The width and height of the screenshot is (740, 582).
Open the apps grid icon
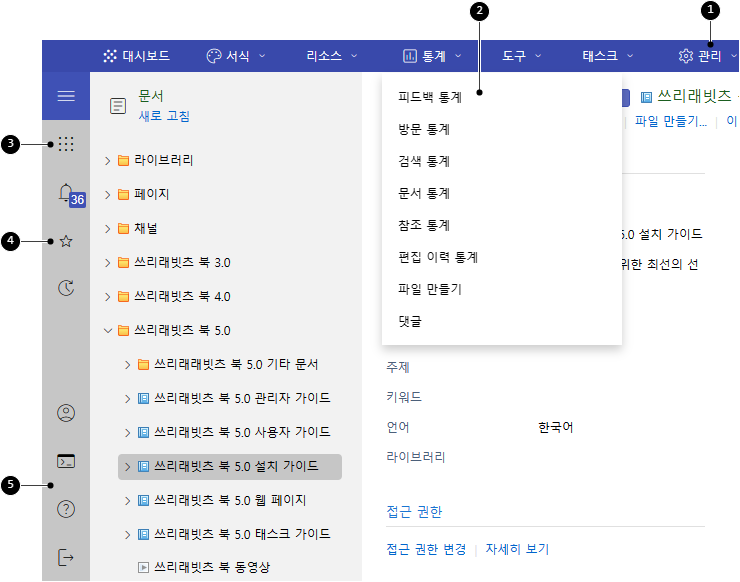(x=66, y=144)
